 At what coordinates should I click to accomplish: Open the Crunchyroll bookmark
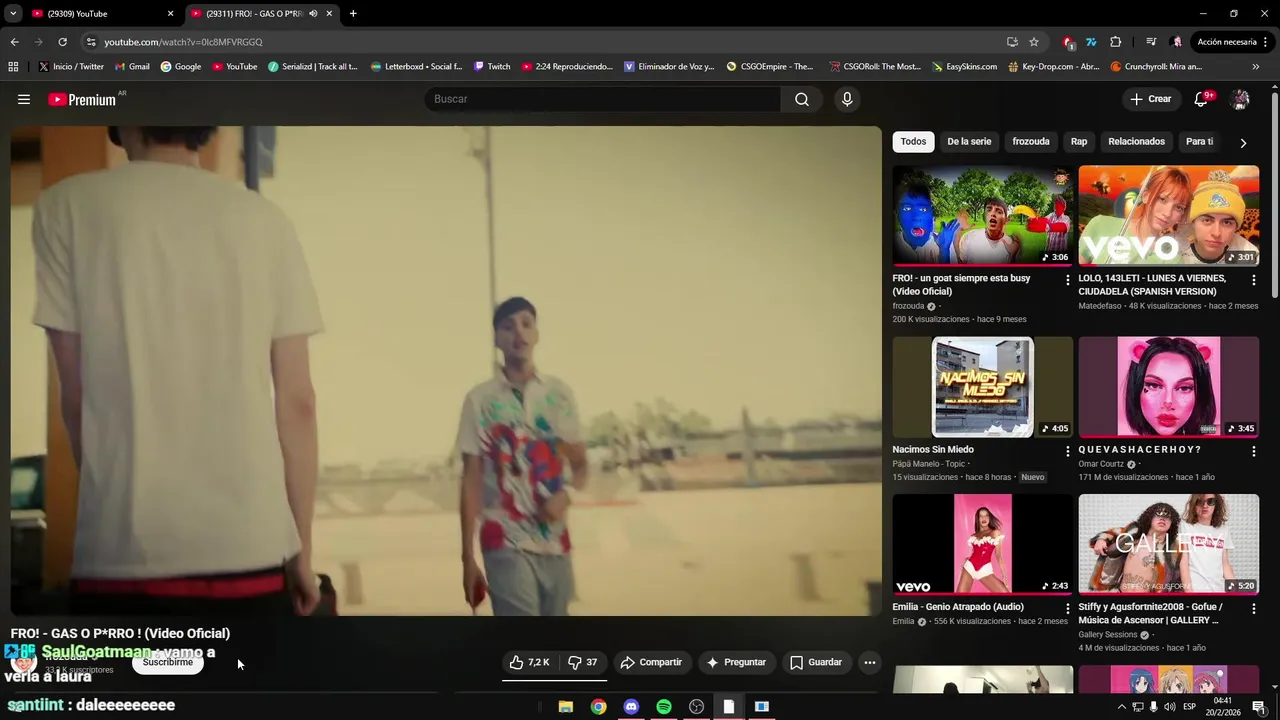pos(1155,67)
